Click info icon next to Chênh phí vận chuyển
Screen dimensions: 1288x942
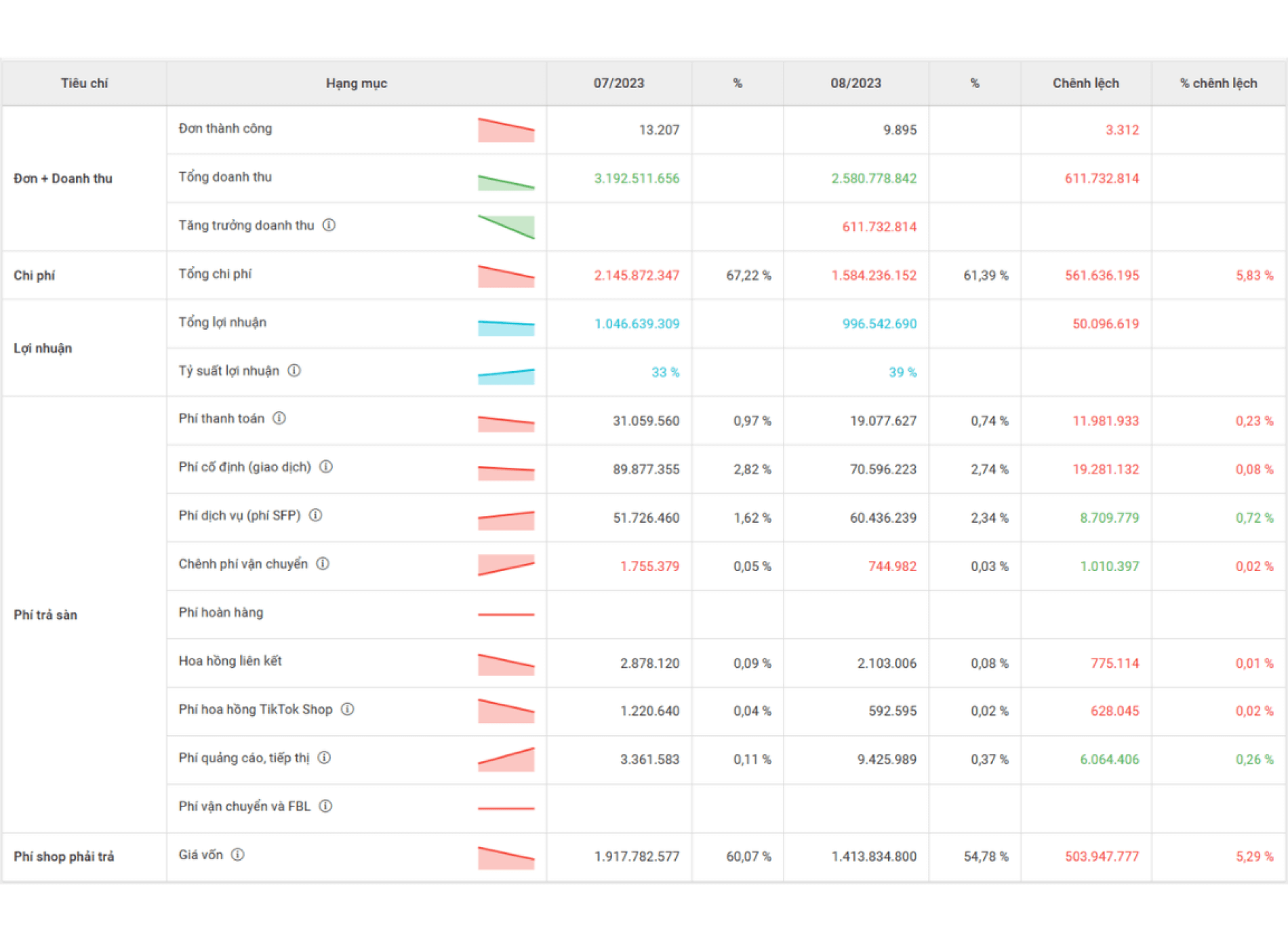click(x=323, y=564)
